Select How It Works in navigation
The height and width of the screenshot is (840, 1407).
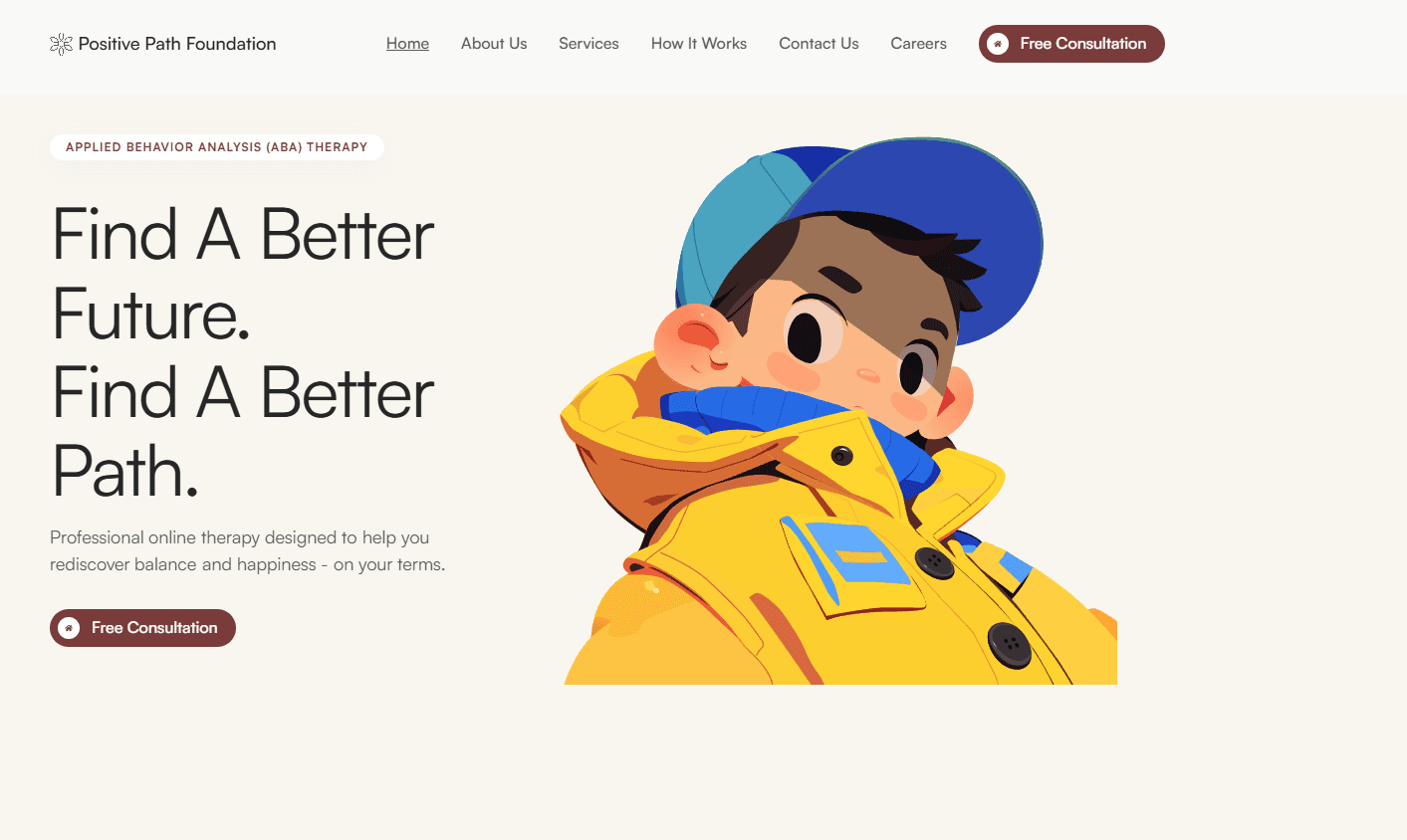pos(699,44)
